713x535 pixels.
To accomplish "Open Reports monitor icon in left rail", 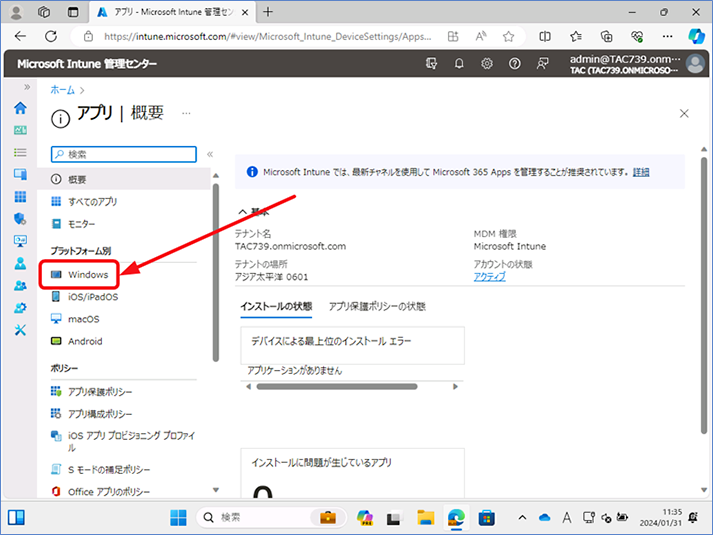I will coord(20,241).
